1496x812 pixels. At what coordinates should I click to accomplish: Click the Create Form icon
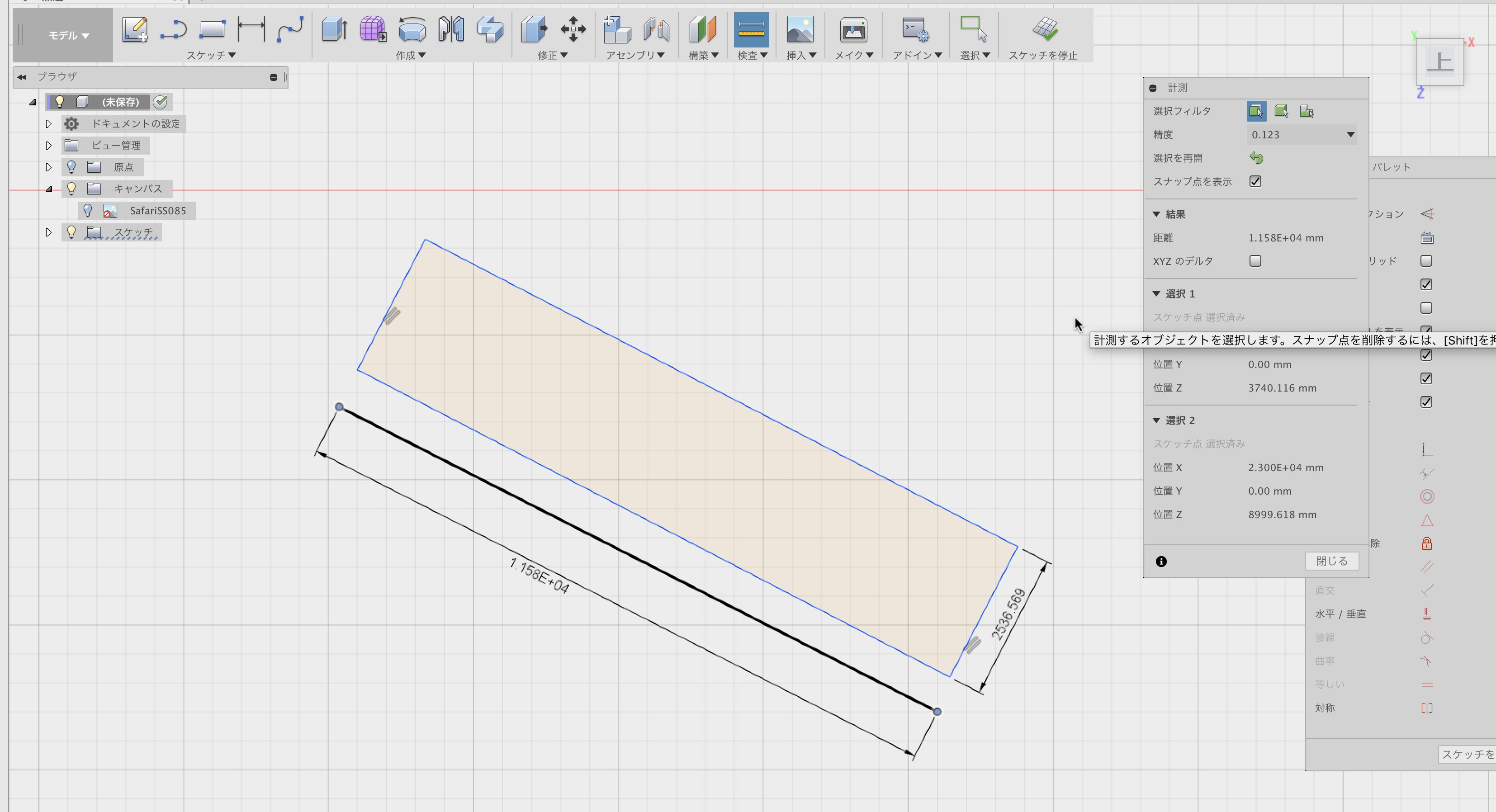(x=373, y=29)
